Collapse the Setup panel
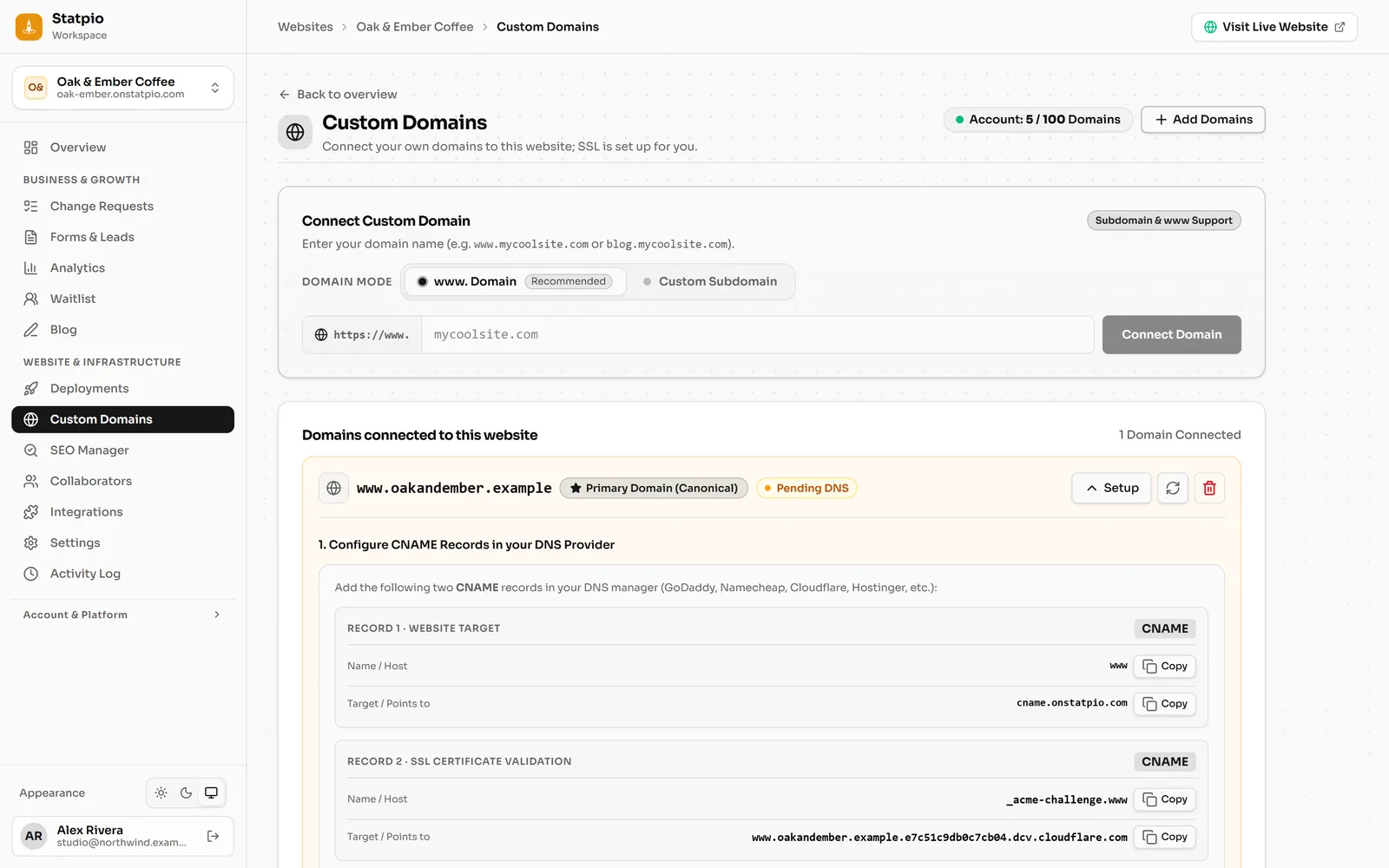The image size is (1389, 868). coord(1111,488)
